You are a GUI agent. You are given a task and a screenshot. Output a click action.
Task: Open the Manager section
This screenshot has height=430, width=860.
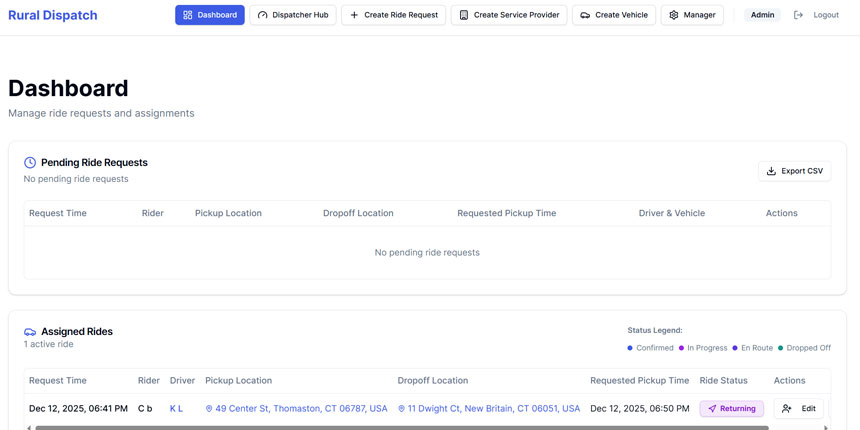coord(692,15)
